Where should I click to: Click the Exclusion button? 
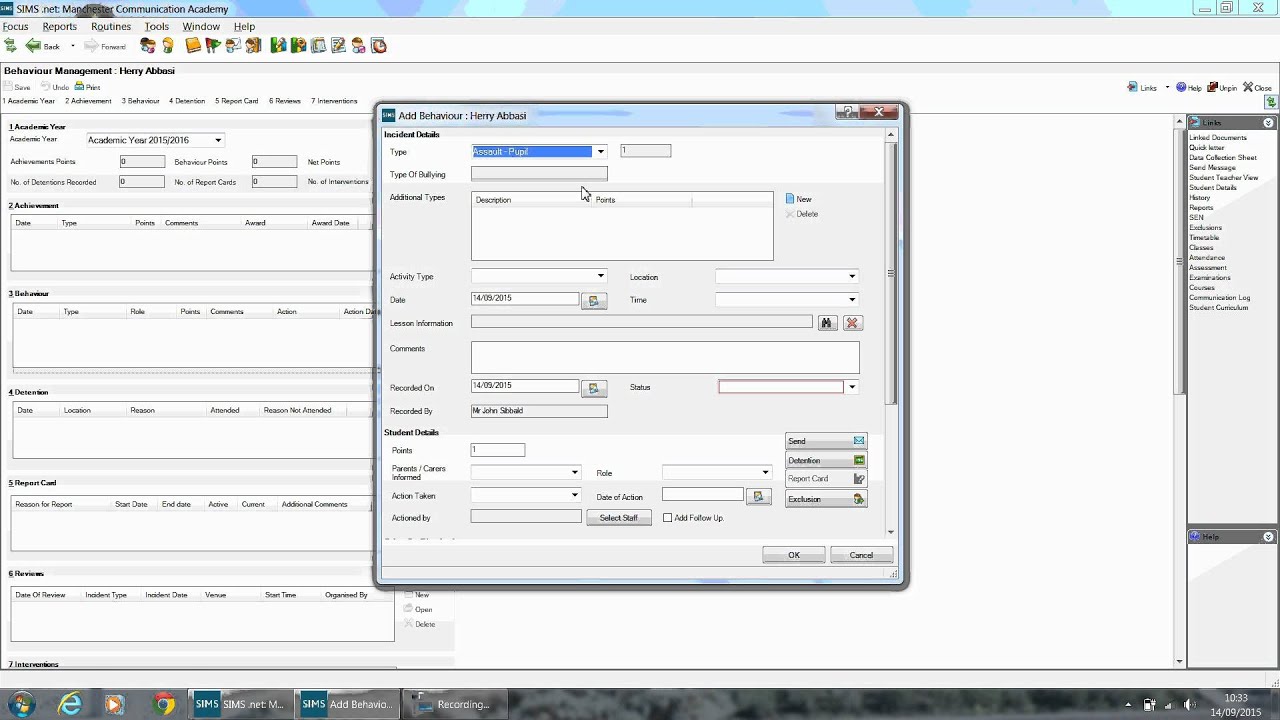(x=826, y=499)
